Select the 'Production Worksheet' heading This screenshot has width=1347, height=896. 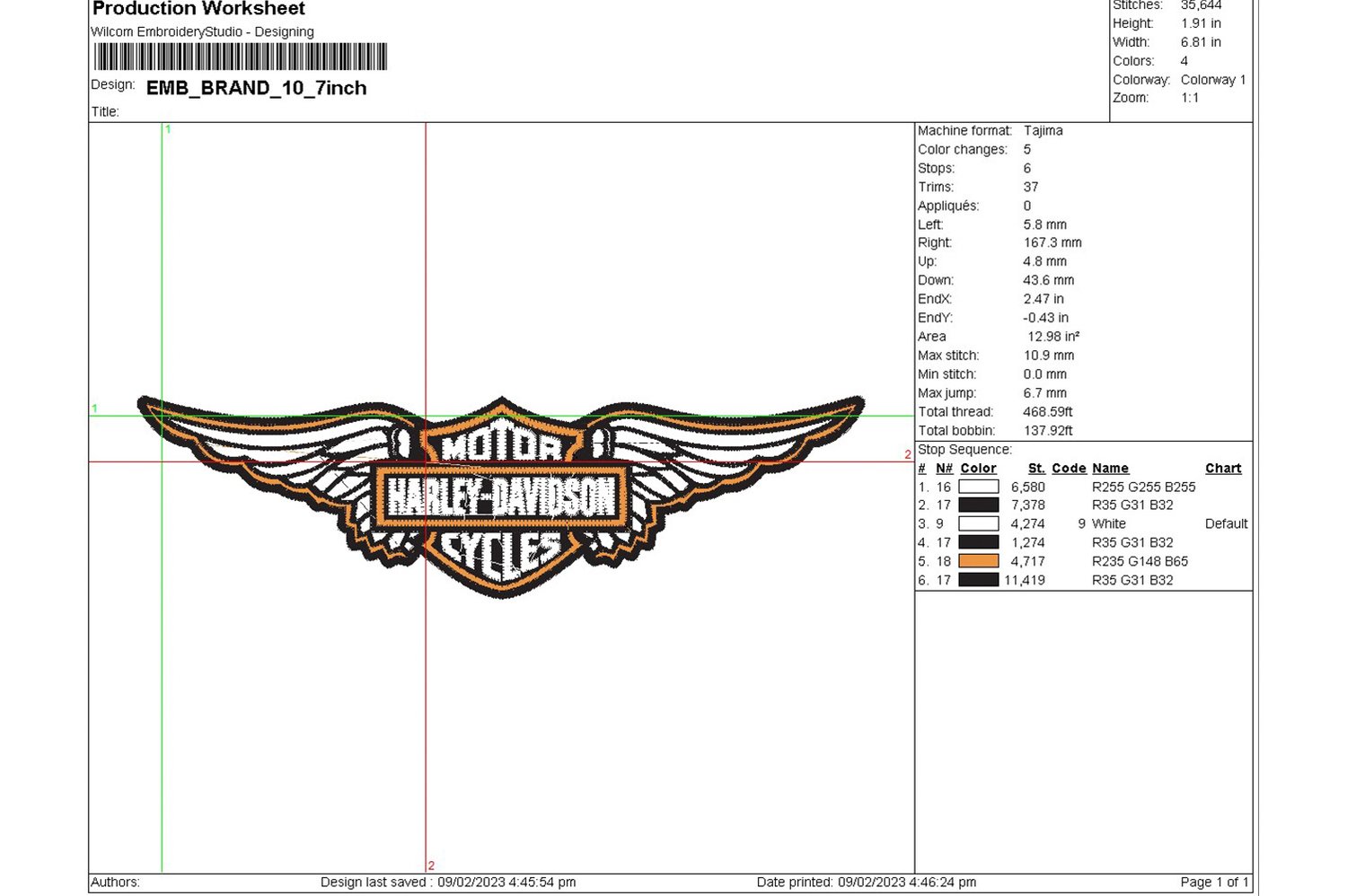point(198,9)
